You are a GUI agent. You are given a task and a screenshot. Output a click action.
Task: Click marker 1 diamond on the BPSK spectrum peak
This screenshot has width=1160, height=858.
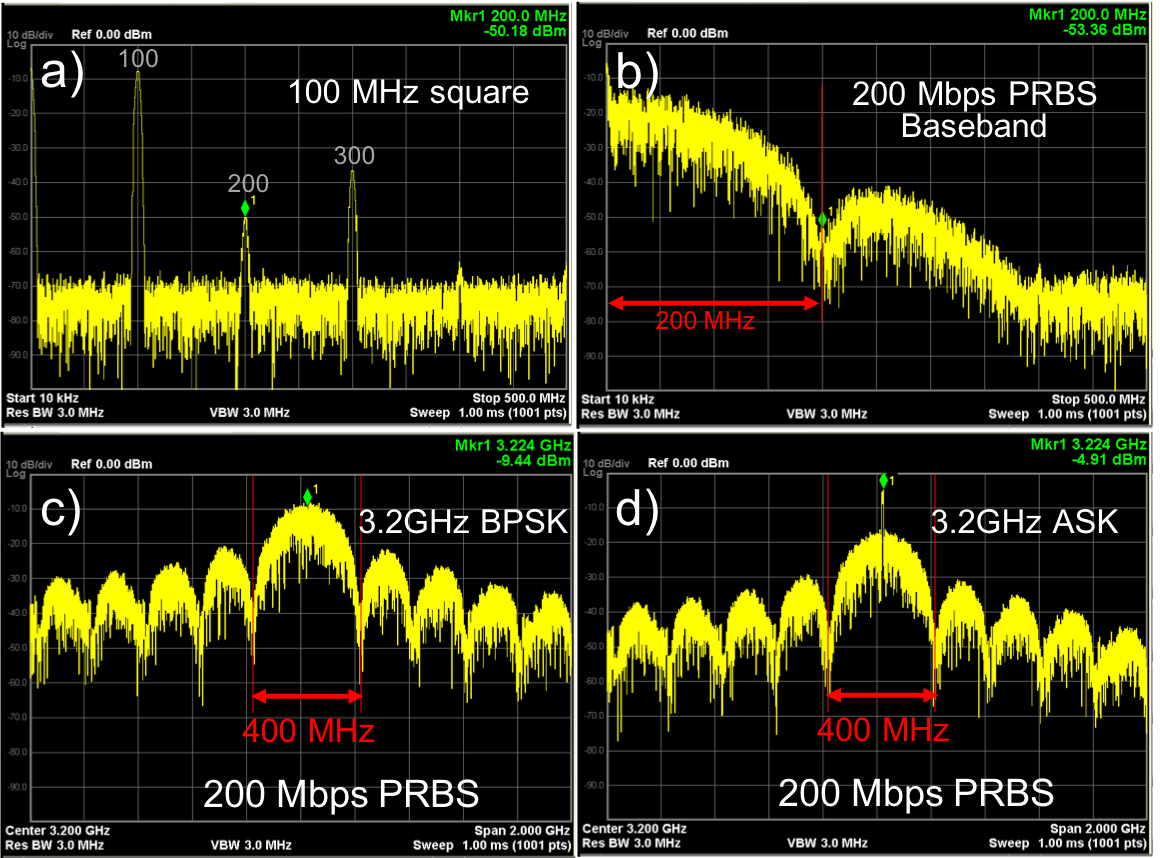click(307, 497)
